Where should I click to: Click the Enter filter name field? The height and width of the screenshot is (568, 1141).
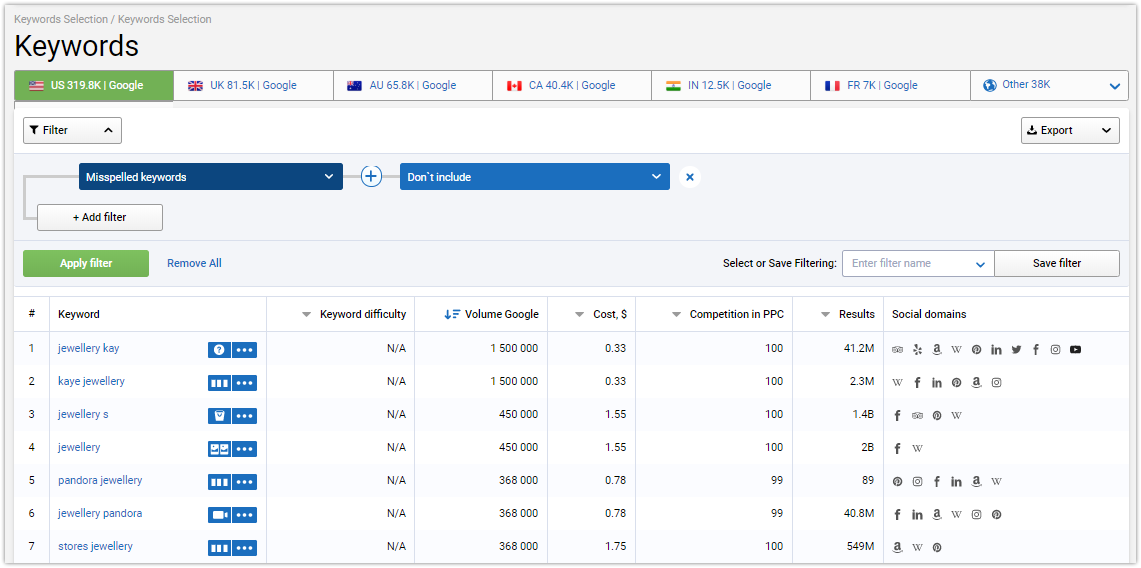(x=918, y=263)
